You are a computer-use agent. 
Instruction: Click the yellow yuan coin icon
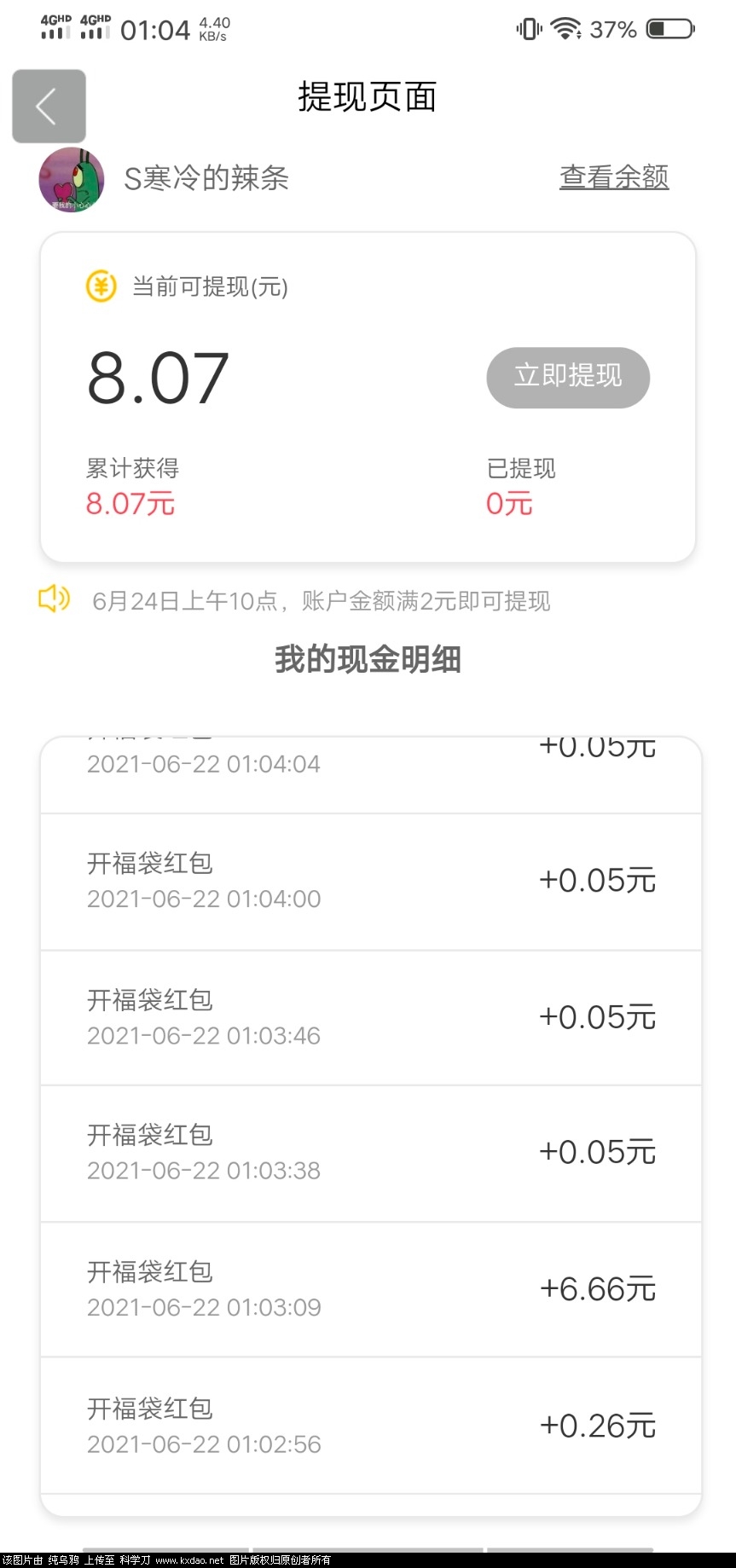coord(101,286)
